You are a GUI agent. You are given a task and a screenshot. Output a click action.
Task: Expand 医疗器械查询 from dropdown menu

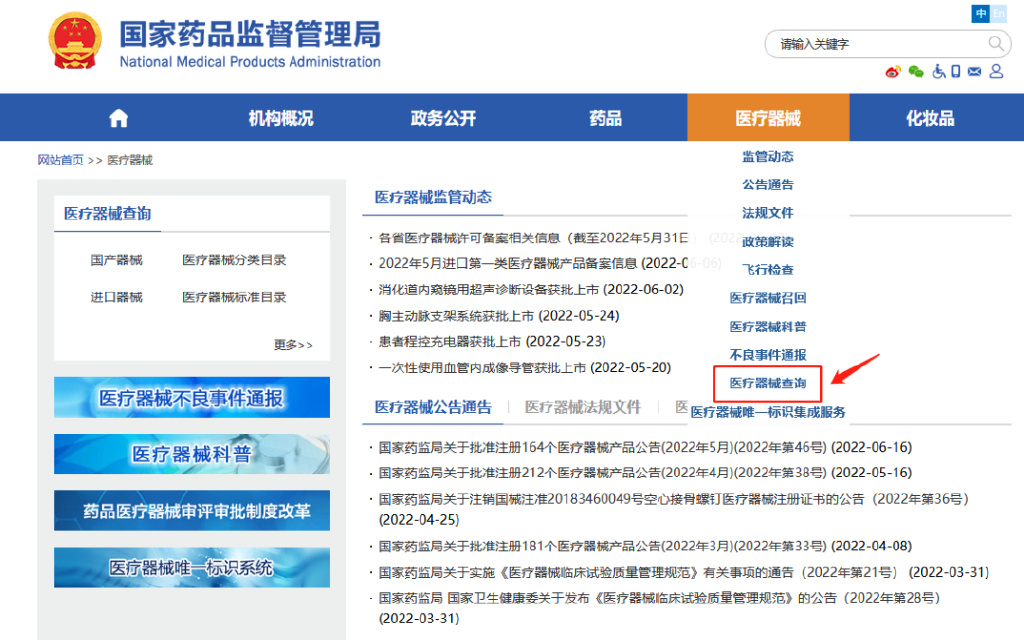(766, 384)
